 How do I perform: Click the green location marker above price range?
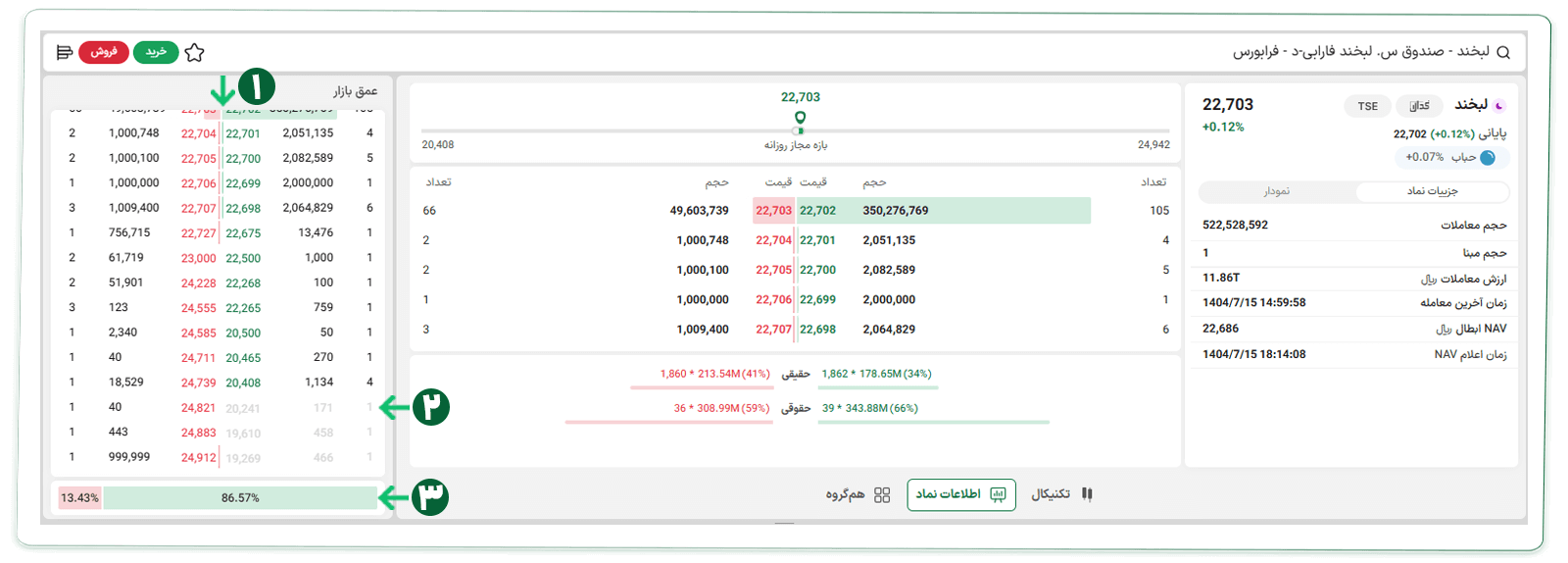tap(801, 119)
